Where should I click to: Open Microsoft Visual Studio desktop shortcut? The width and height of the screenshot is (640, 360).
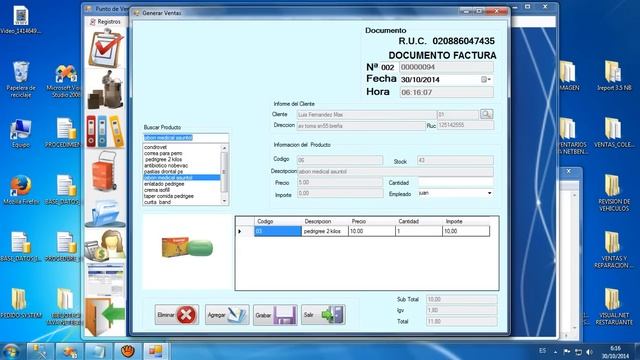click(x=65, y=80)
